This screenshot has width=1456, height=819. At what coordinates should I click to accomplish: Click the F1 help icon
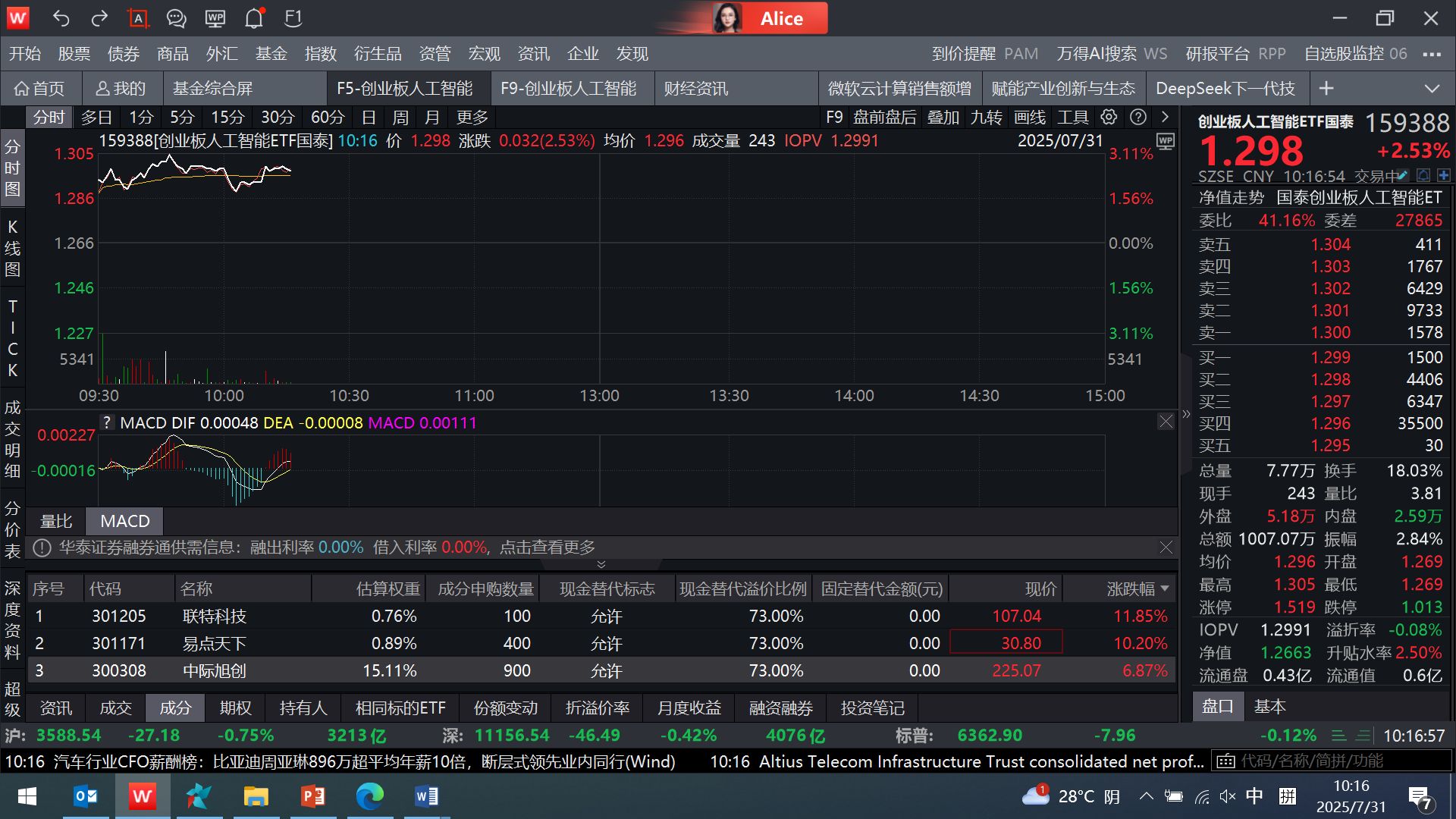tap(293, 18)
